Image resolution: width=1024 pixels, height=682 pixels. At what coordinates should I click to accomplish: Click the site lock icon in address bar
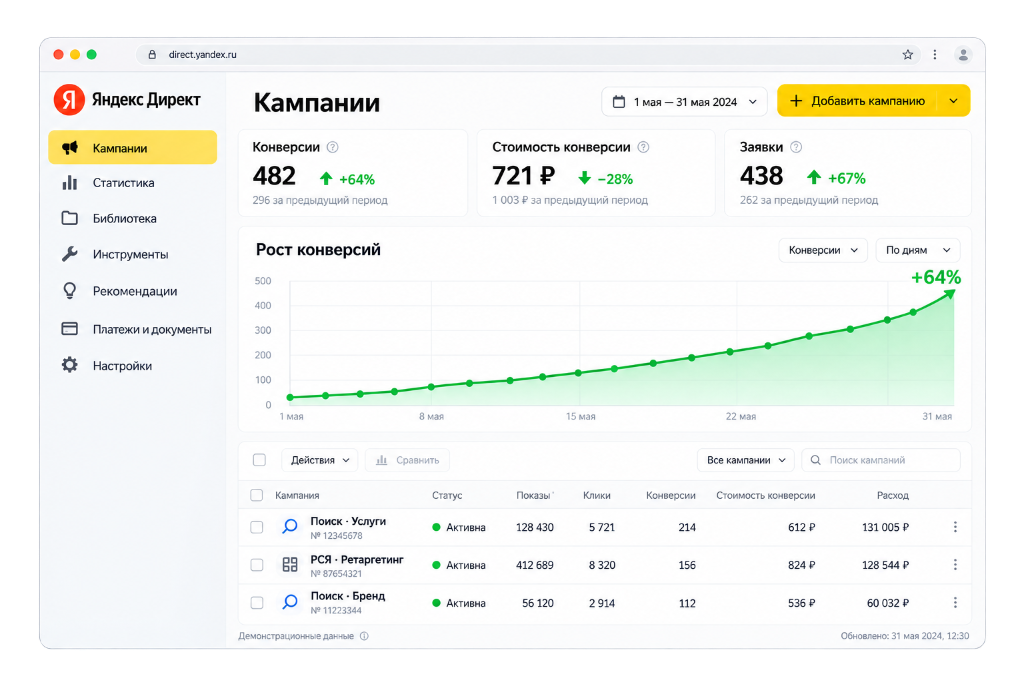tap(152, 55)
